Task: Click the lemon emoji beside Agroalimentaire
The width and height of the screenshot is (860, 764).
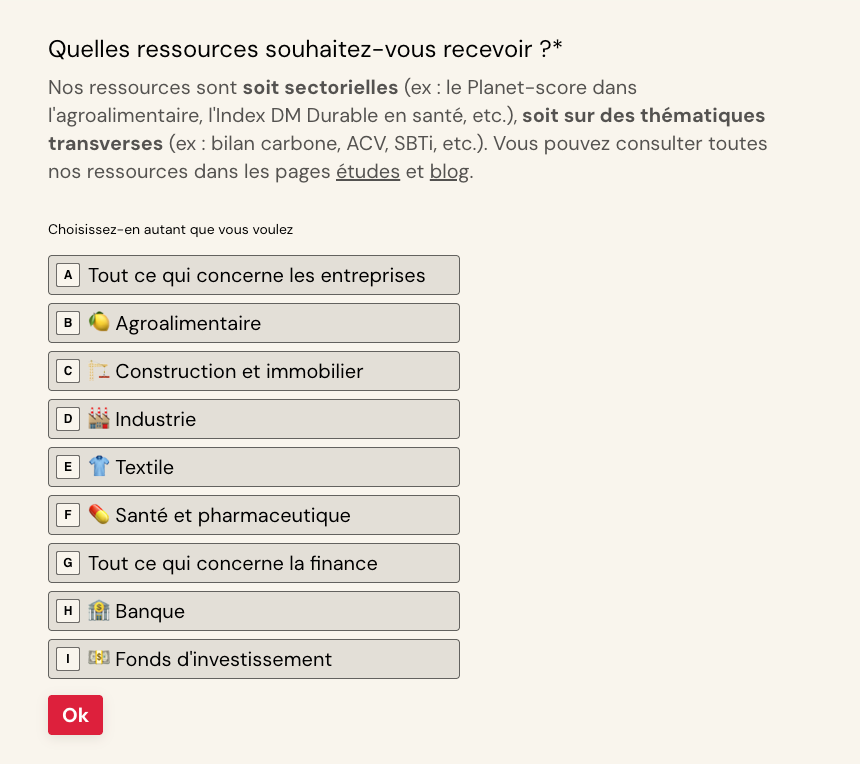Action: click(99, 322)
